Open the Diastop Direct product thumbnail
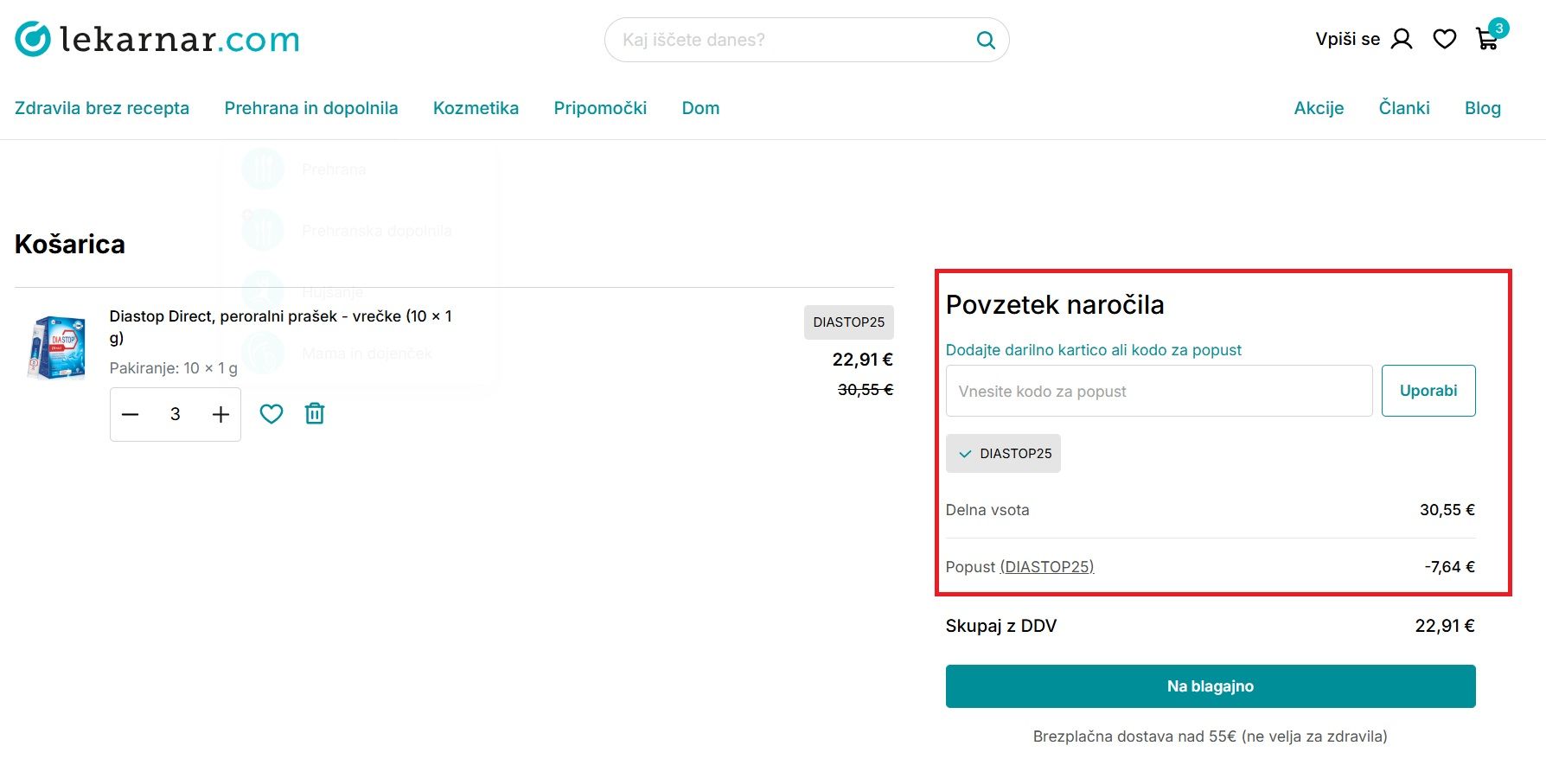 point(57,347)
